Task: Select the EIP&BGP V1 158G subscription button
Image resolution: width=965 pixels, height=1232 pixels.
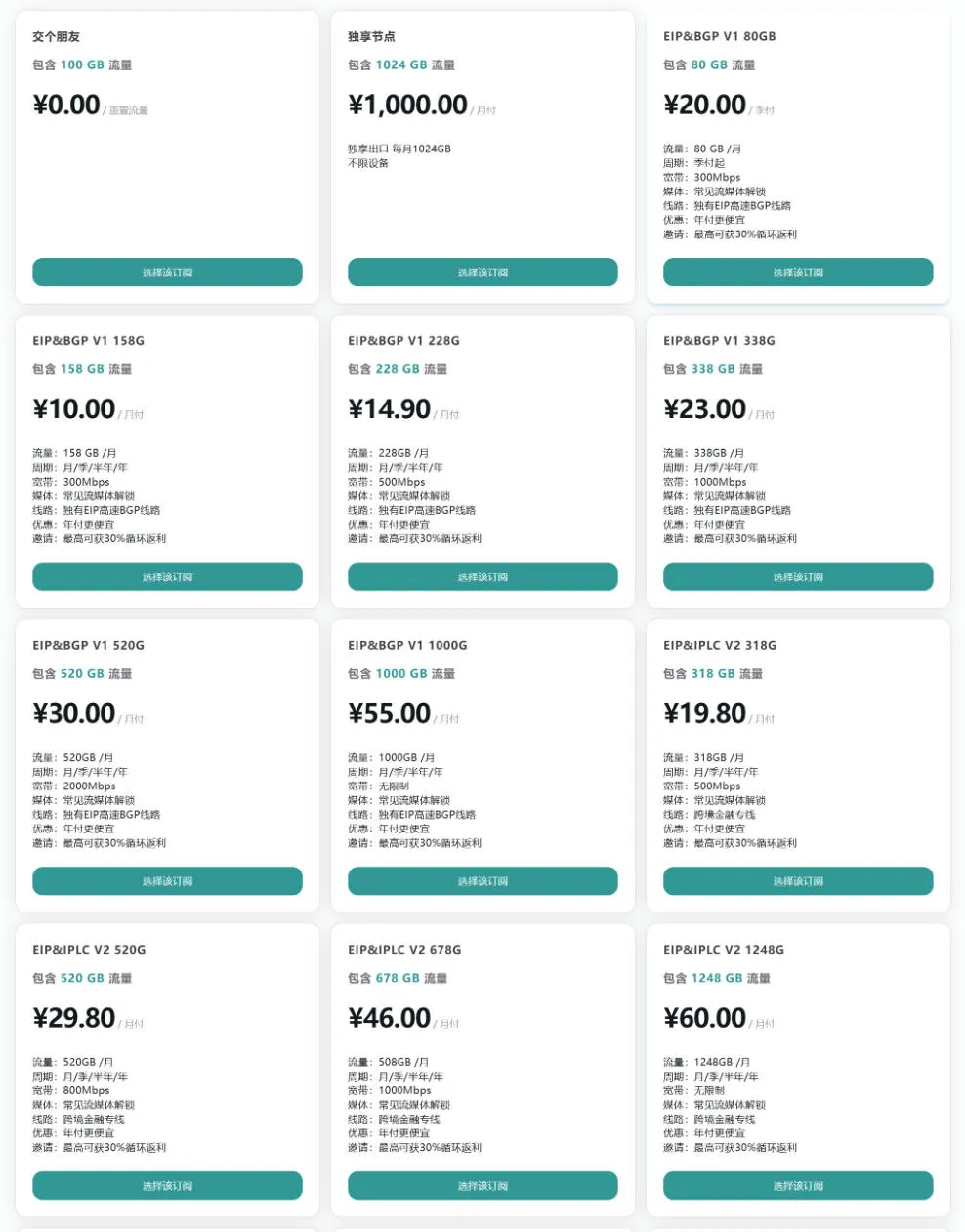Action: [x=167, y=576]
